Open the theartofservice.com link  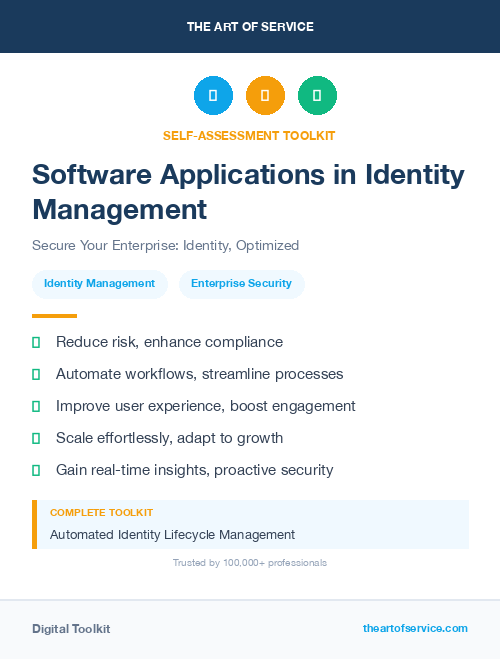[415, 628]
